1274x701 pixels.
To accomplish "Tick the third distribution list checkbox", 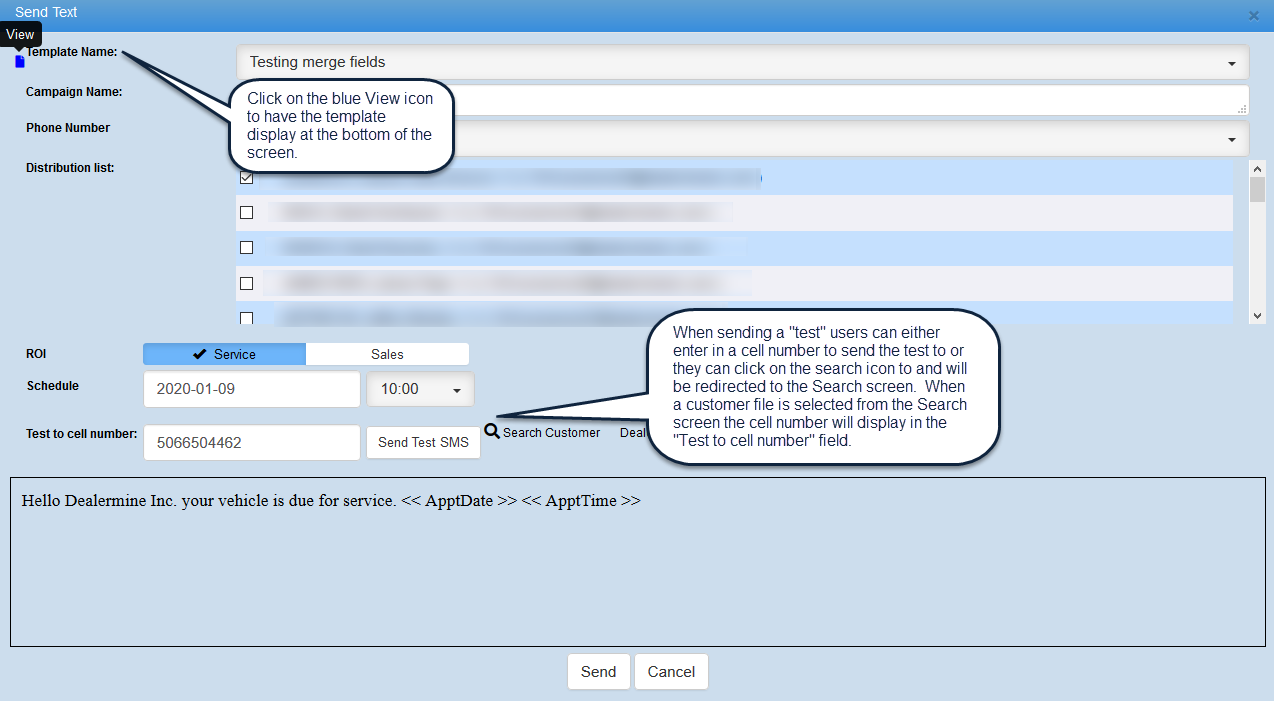I will pyautogui.click(x=247, y=248).
